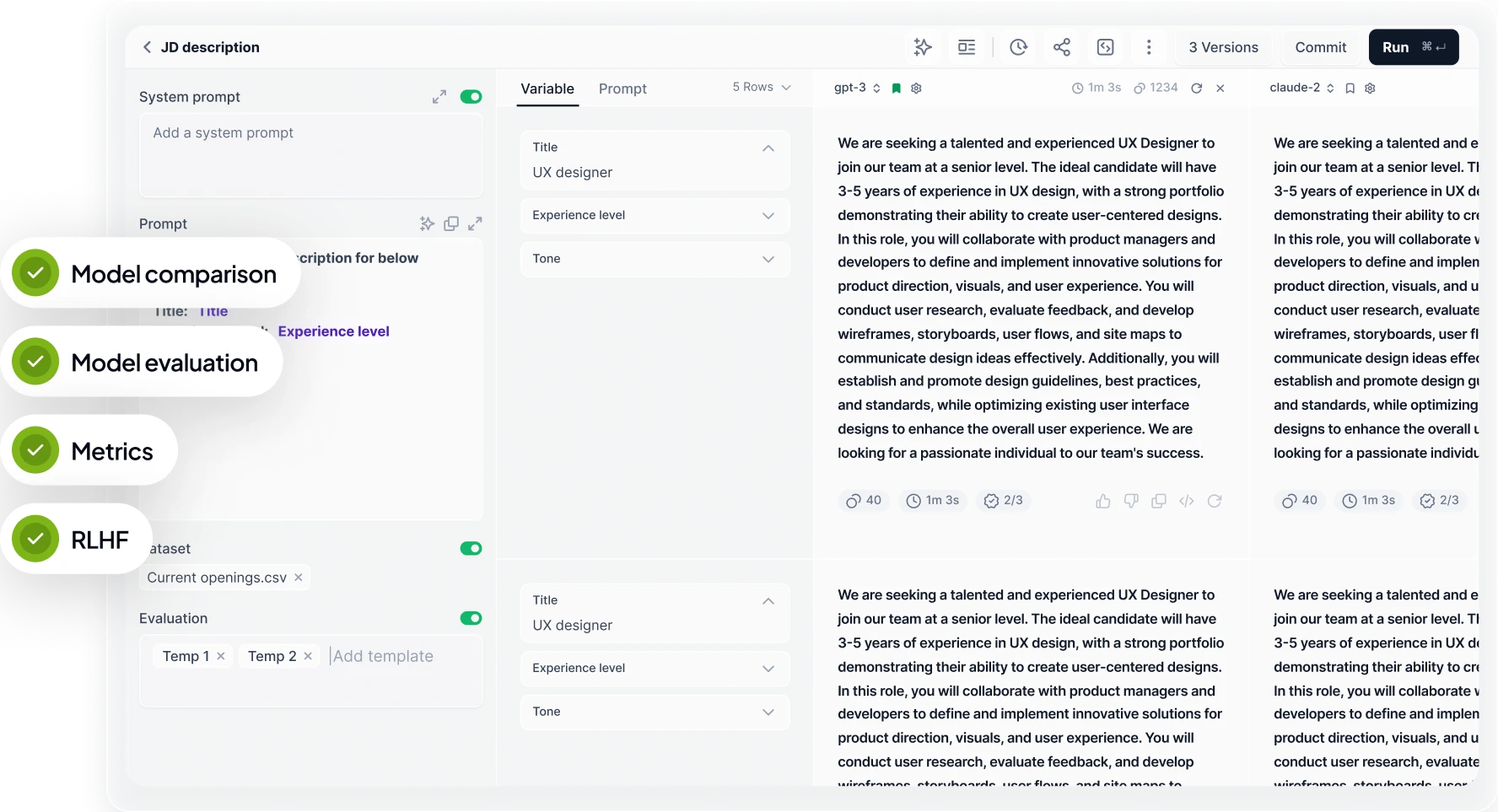Click the 1m 3s time in gpt-3 header

click(x=1097, y=88)
